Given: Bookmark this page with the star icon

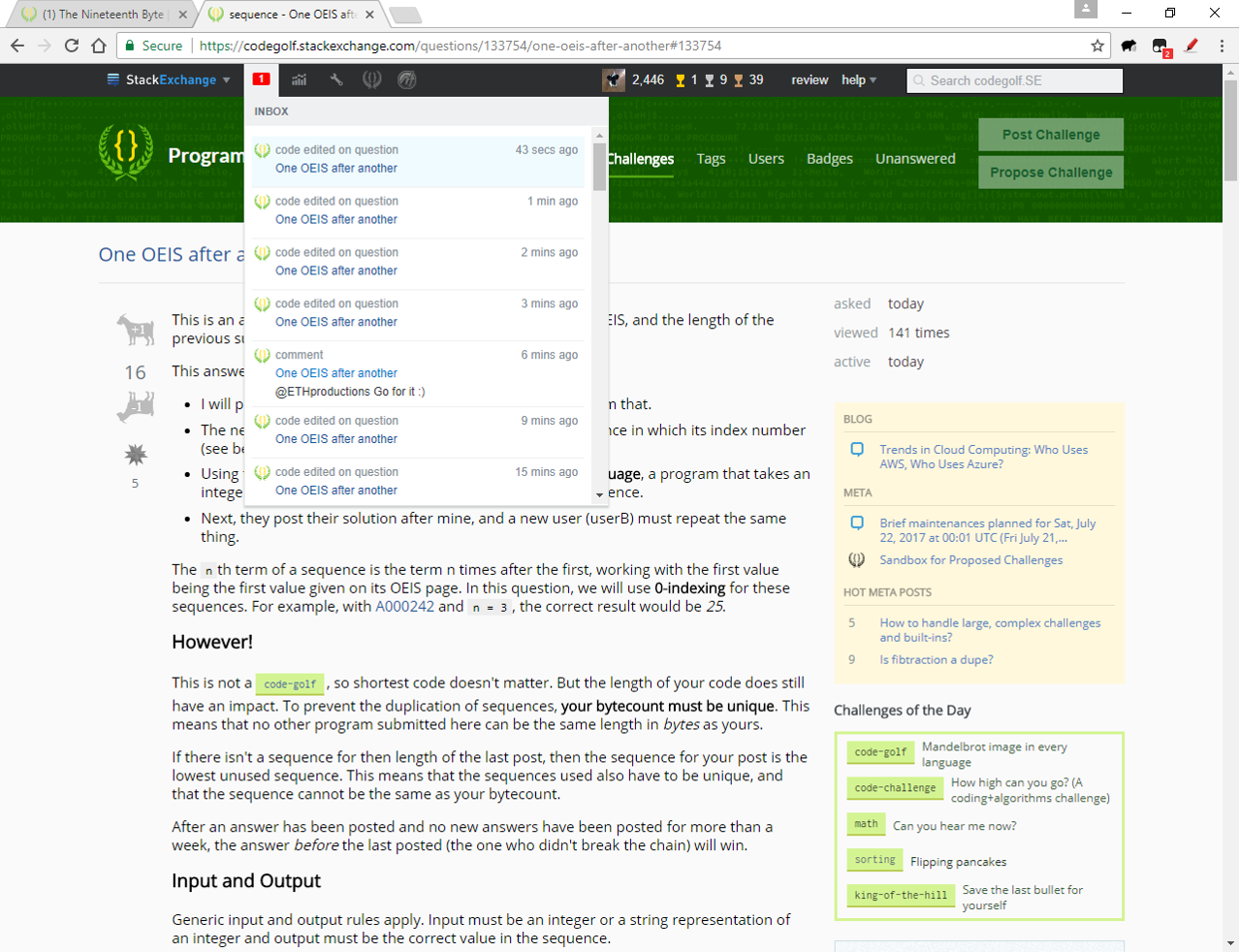Looking at the screenshot, I should click(x=1097, y=46).
